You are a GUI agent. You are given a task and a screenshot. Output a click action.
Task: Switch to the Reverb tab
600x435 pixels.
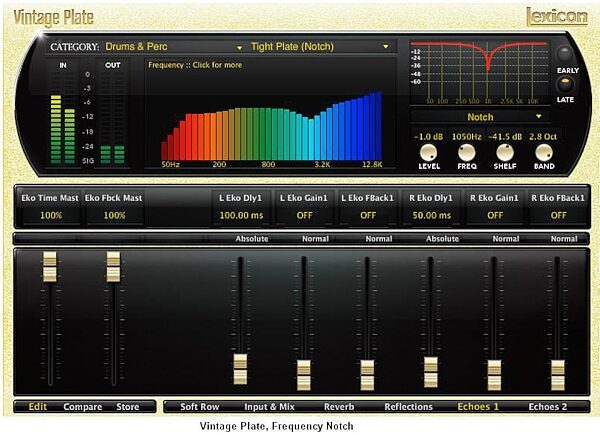coord(339,407)
